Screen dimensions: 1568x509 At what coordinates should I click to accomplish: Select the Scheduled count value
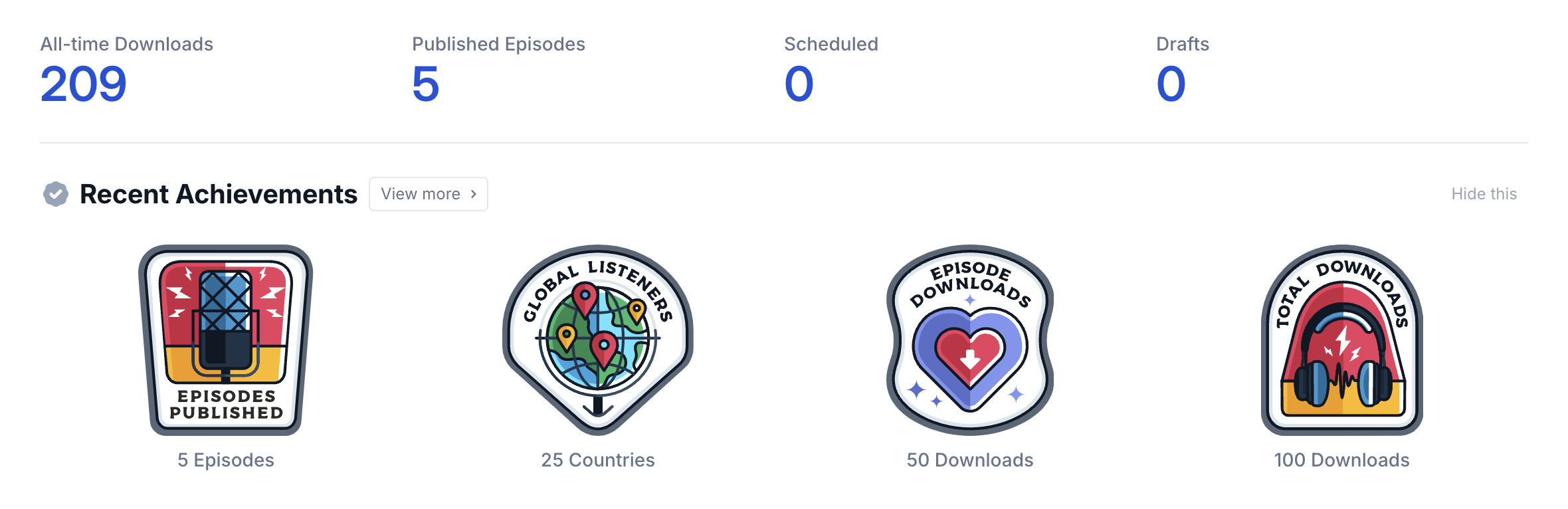(799, 84)
